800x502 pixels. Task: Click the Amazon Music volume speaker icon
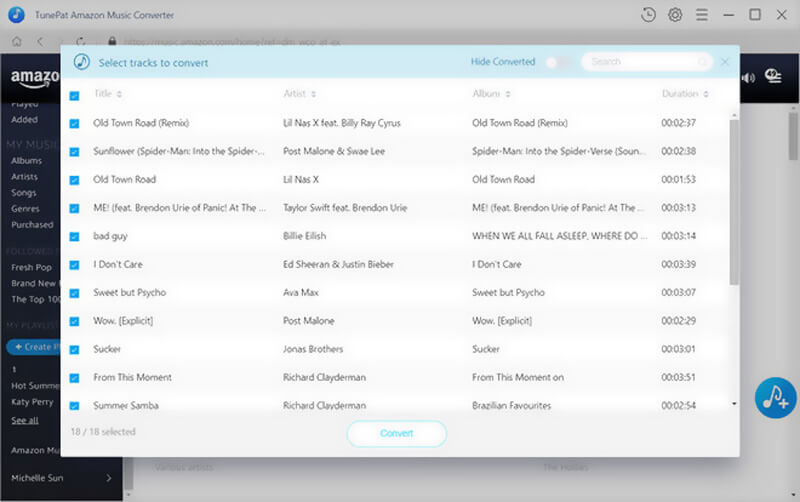(748, 78)
